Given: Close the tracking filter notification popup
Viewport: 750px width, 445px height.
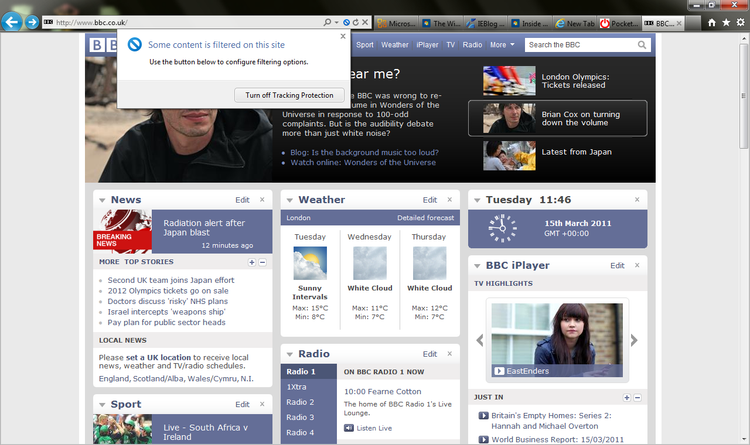Looking at the screenshot, I should (342, 35).
